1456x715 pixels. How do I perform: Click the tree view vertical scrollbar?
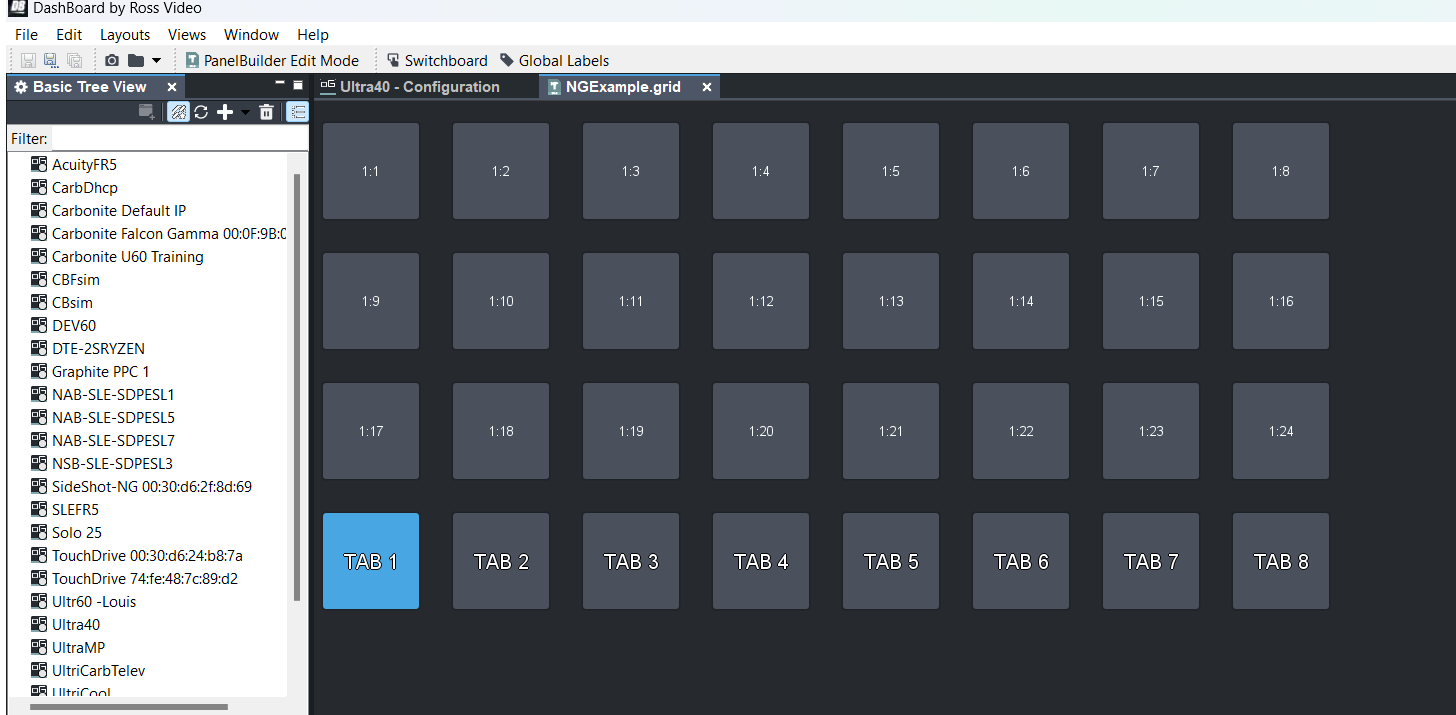[297, 387]
